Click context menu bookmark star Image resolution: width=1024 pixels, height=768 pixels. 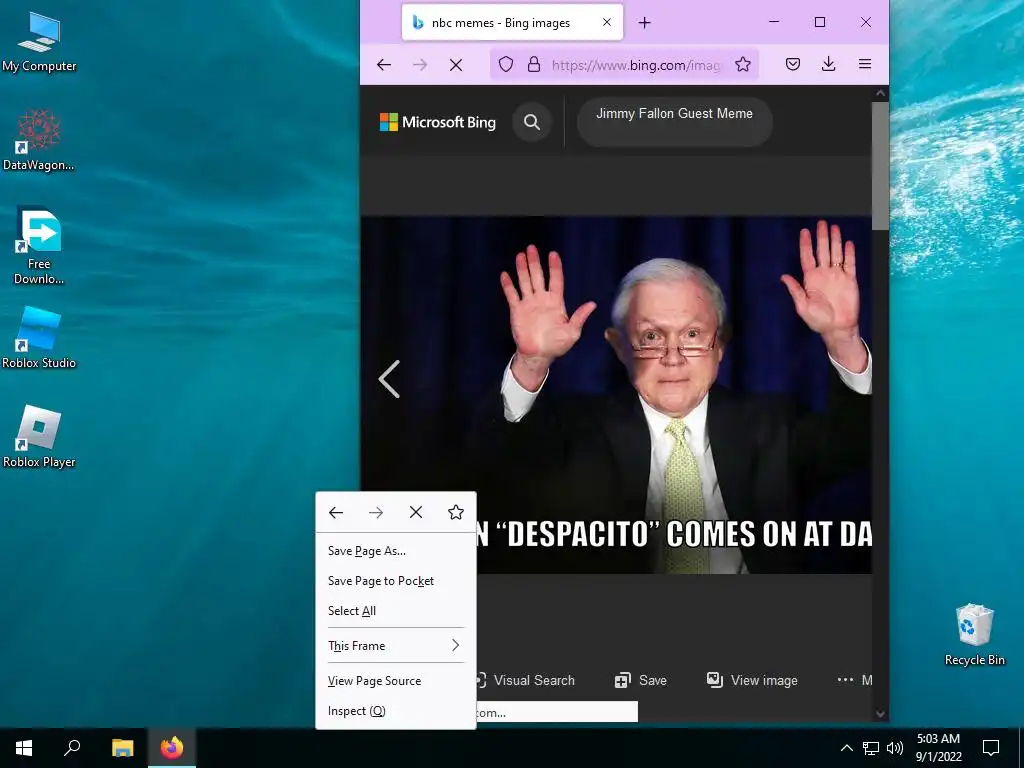tap(456, 513)
